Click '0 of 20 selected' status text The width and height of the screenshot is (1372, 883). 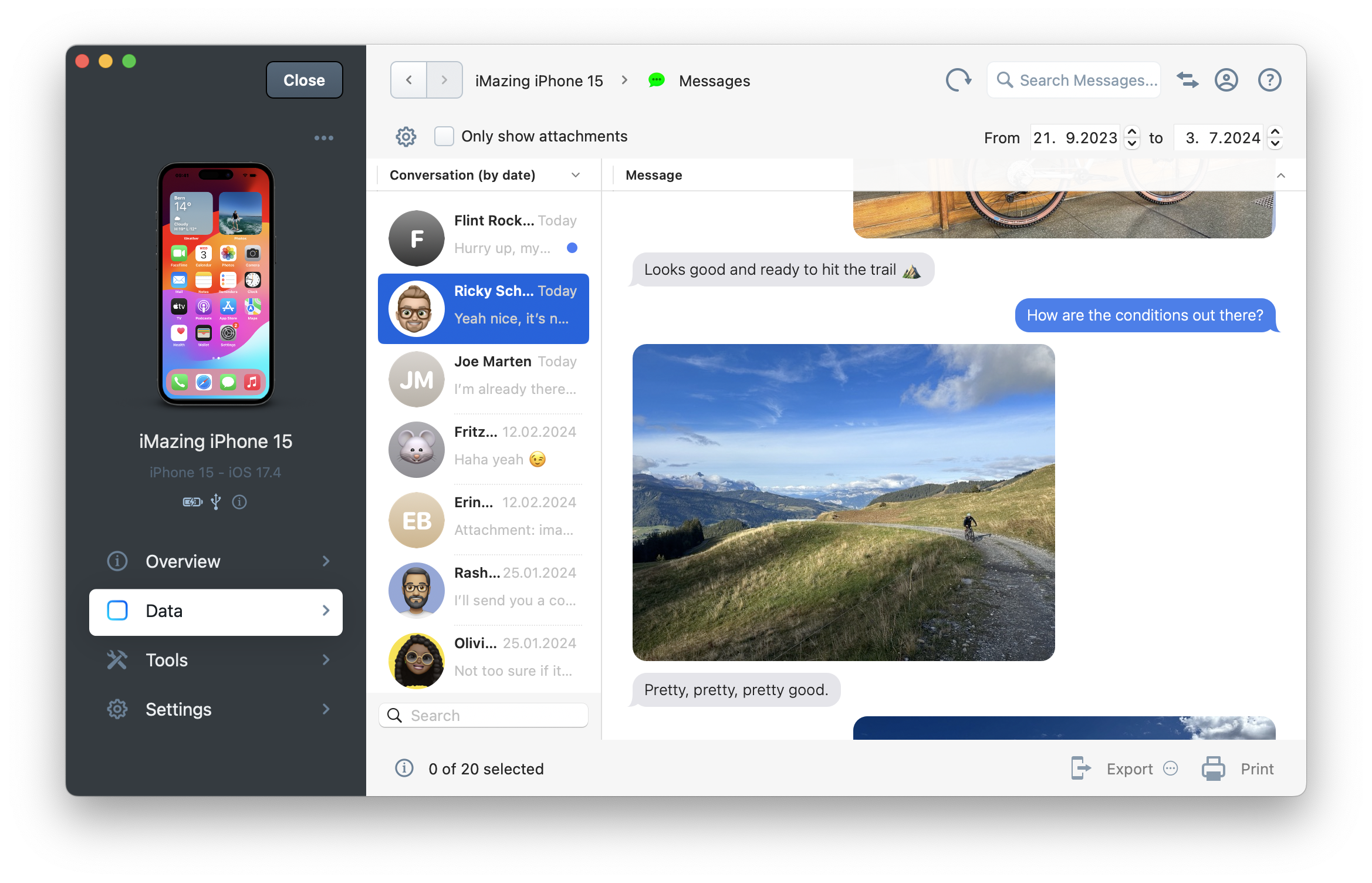(x=486, y=769)
